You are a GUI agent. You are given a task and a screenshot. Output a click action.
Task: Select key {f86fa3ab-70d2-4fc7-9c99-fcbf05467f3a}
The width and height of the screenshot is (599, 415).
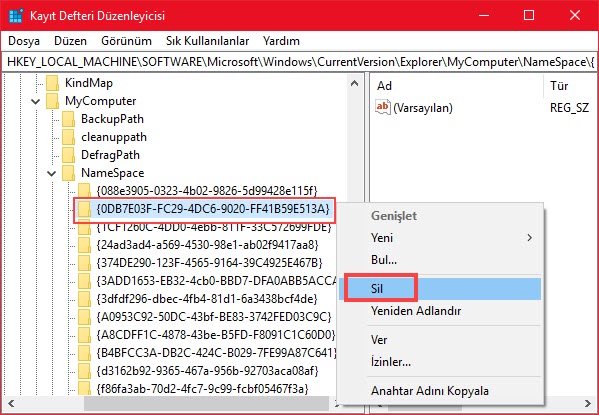(202, 389)
